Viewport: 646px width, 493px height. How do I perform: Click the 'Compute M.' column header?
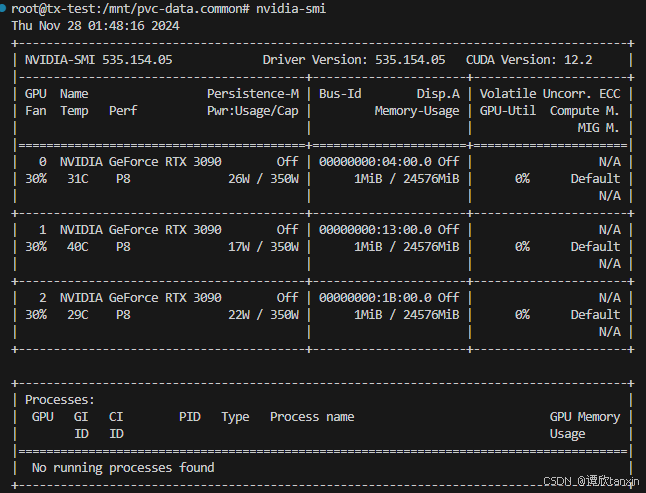[x=585, y=110]
